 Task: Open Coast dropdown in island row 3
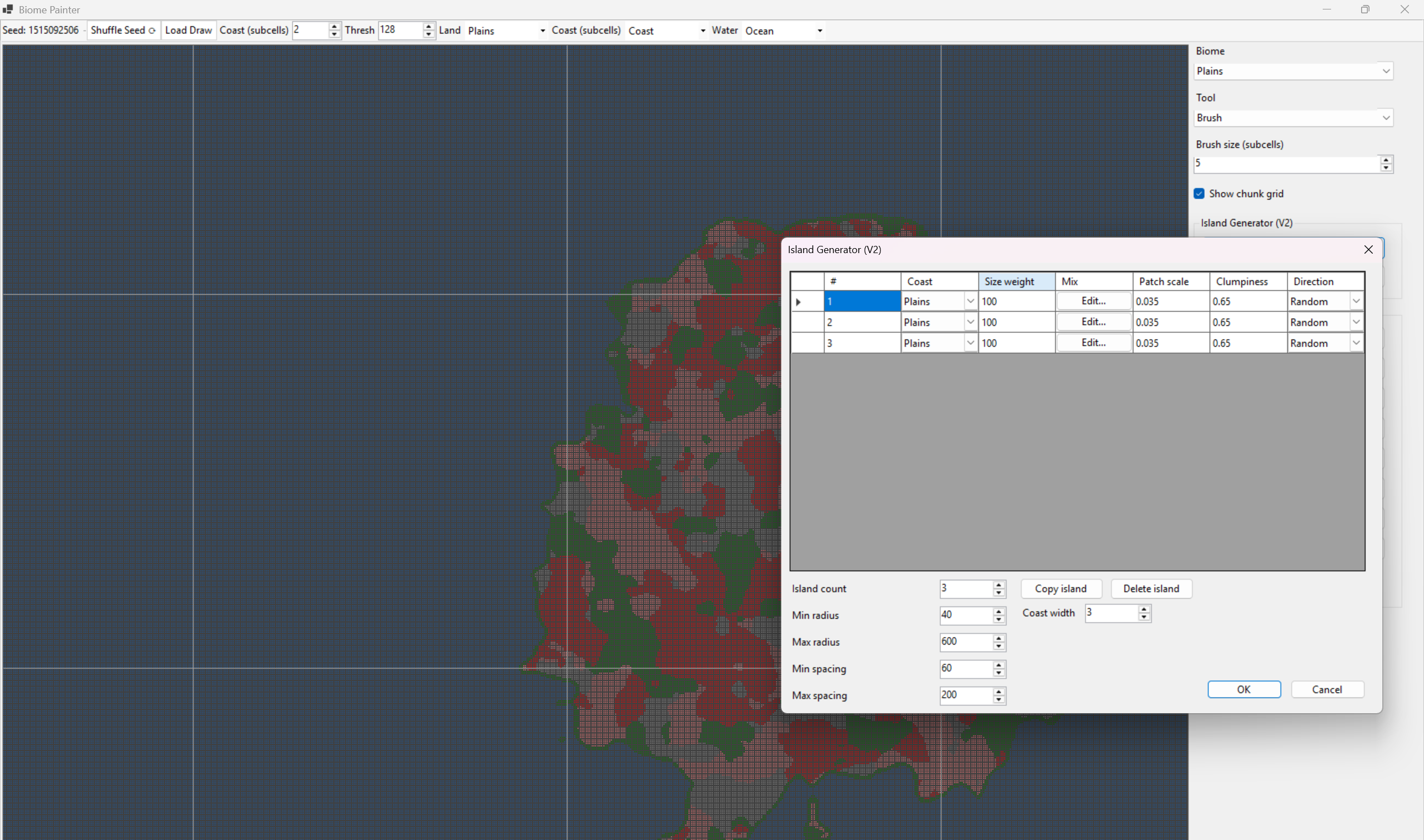pyautogui.click(x=970, y=343)
